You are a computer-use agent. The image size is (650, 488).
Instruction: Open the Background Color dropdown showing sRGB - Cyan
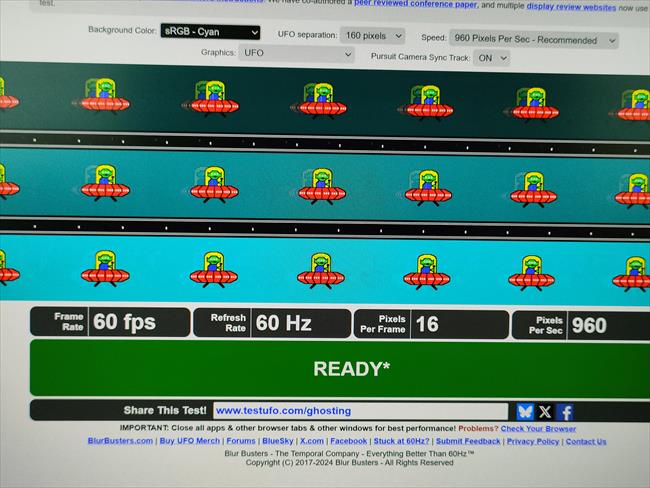pos(210,32)
